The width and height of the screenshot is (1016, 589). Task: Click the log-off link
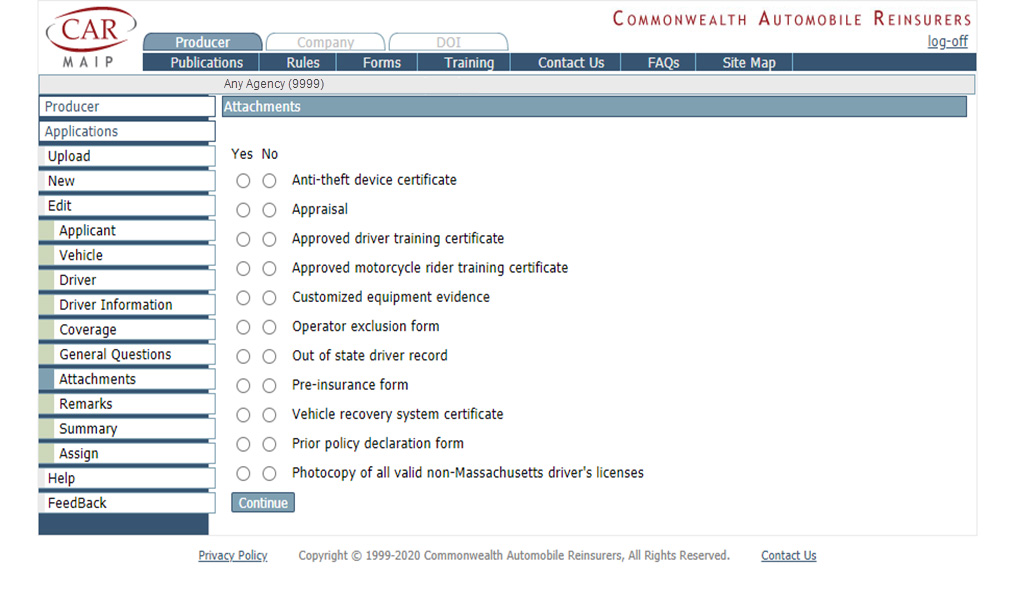[x=947, y=42]
